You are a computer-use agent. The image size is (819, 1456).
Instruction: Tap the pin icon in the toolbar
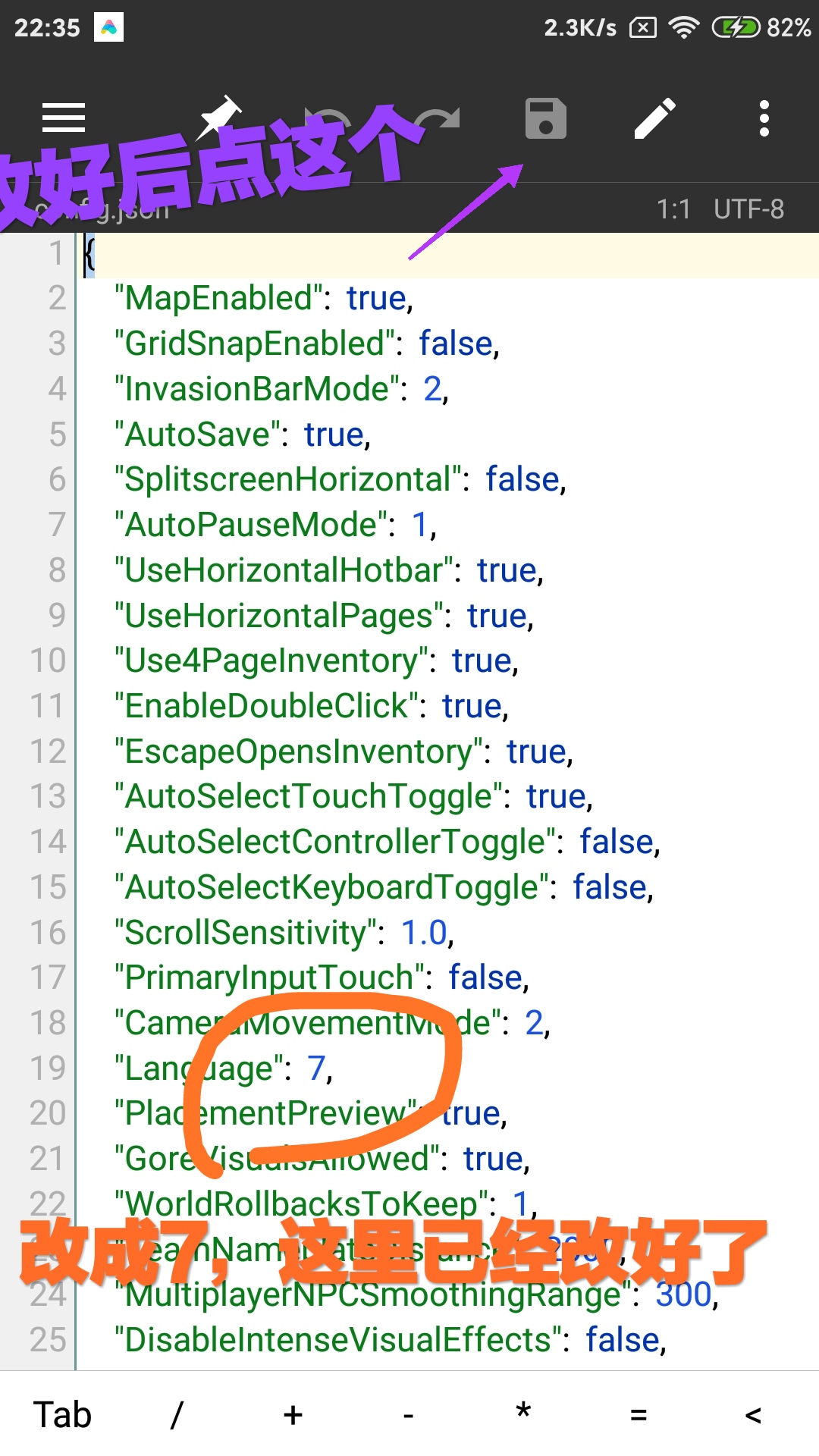tap(218, 117)
